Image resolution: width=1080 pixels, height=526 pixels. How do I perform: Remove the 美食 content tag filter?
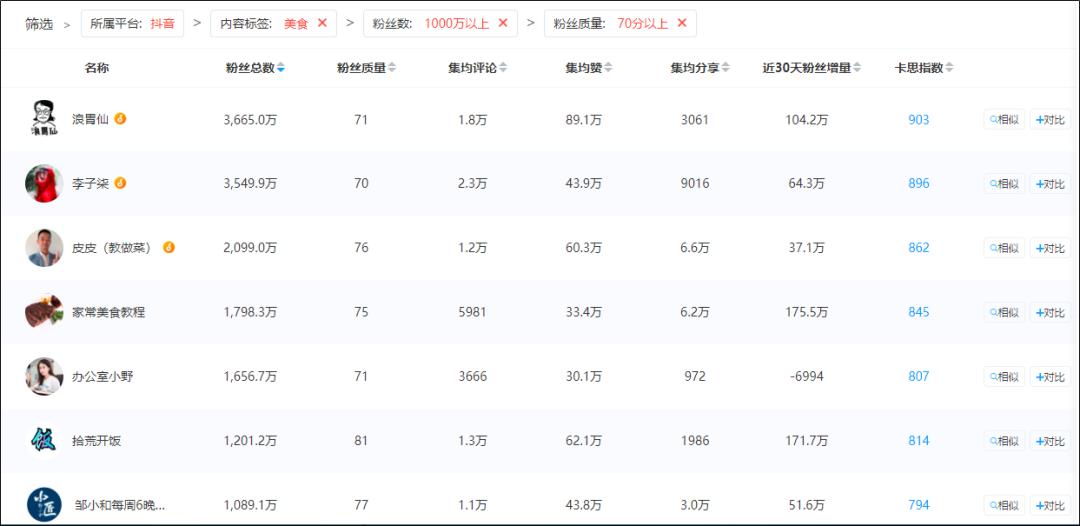tap(322, 23)
